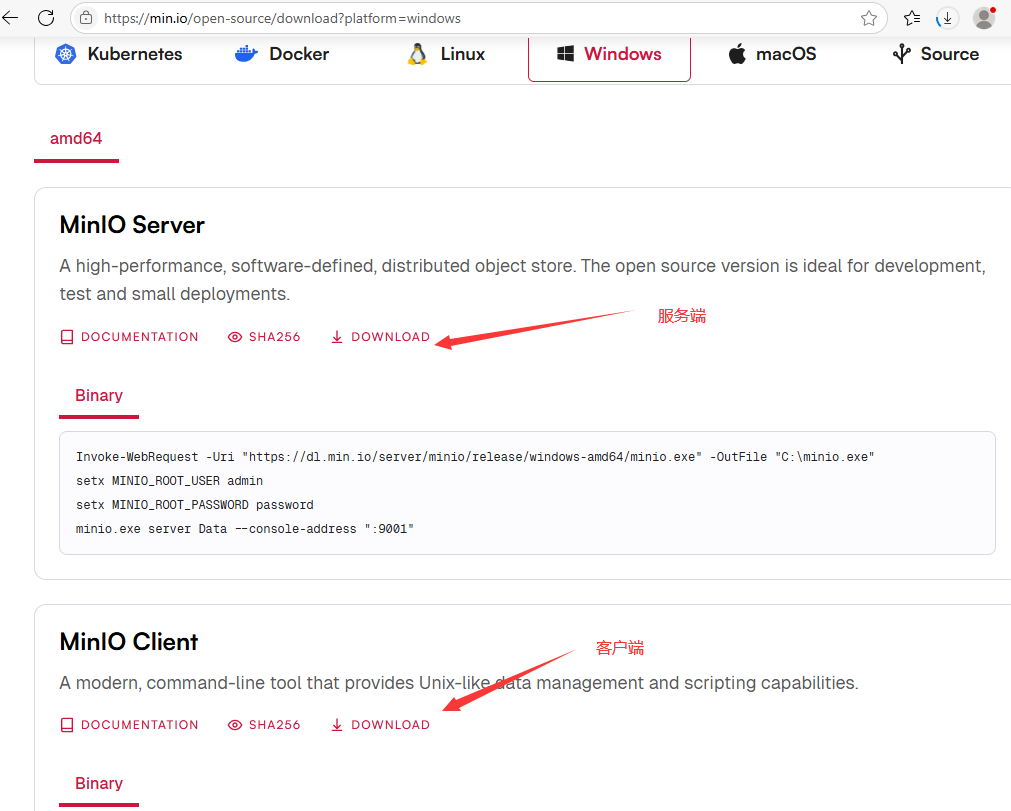This screenshot has width=1011, height=811.
Task: Choose the Linux platform tab
Action: pos(446,54)
